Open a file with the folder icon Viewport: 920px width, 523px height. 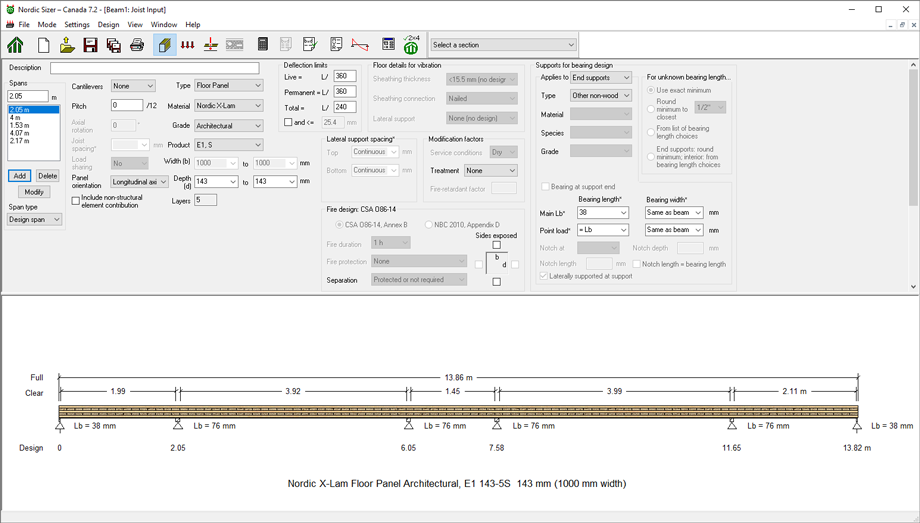click(x=67, y=45)
